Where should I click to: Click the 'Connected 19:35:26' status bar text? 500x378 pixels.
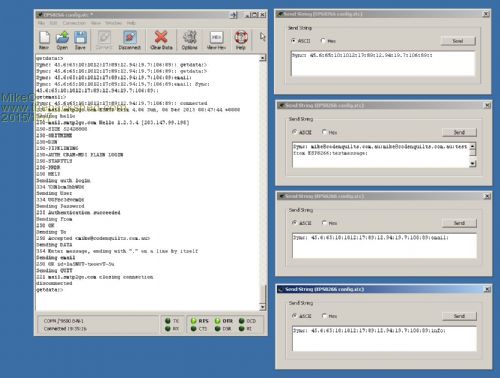click(65, 329)
